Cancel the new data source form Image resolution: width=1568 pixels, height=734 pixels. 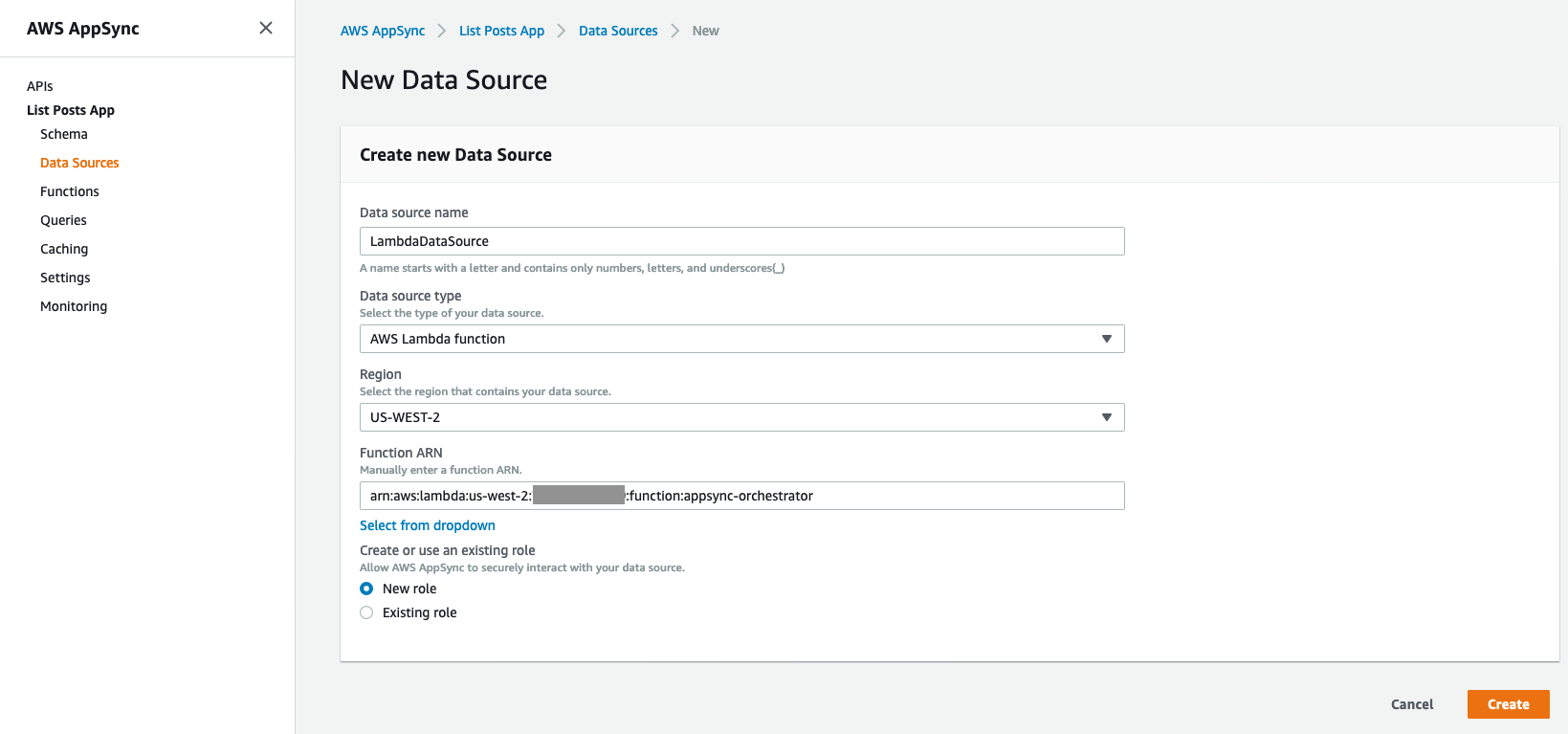(1411, 704)
